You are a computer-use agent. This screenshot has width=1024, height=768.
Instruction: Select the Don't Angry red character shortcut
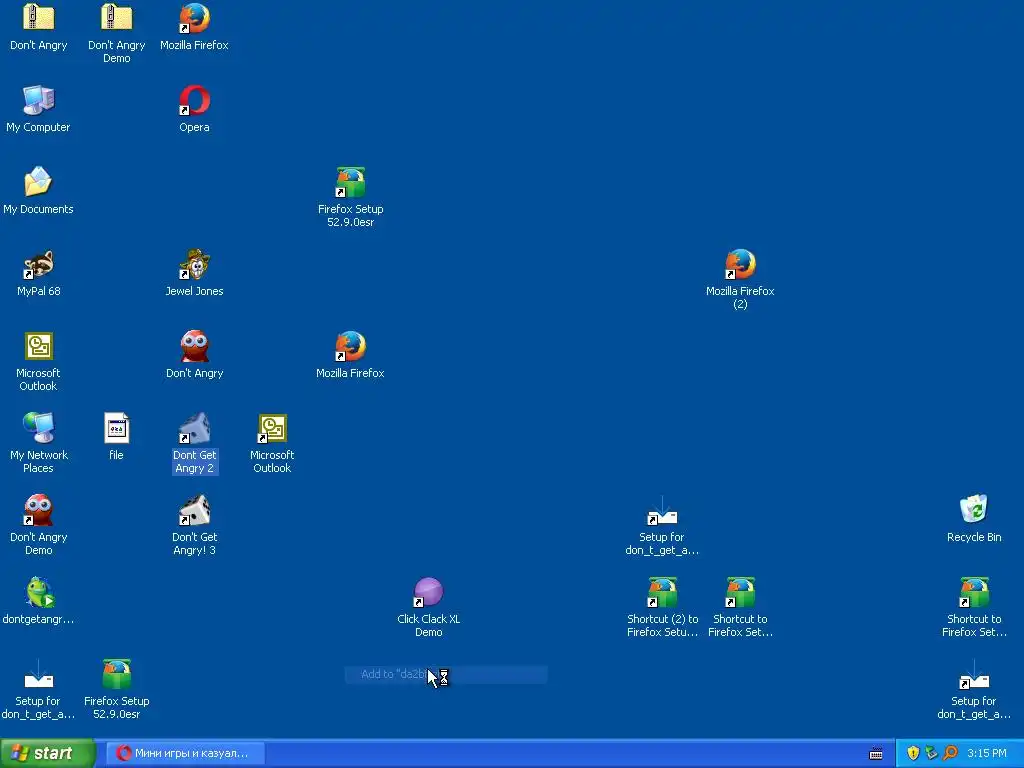click(194, 346)
